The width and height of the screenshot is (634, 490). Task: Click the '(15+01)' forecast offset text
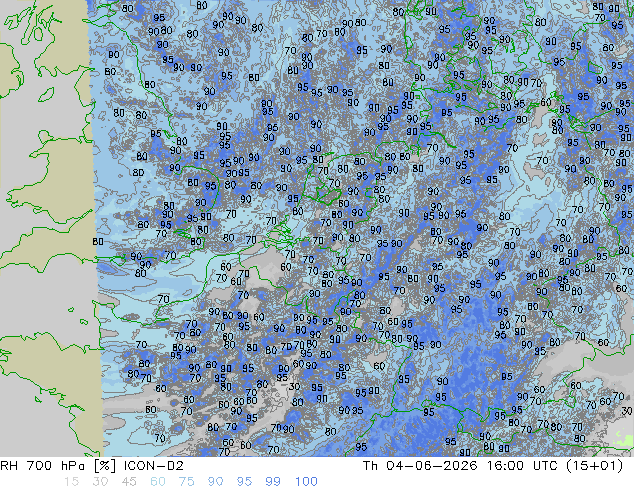pos(594,466)
